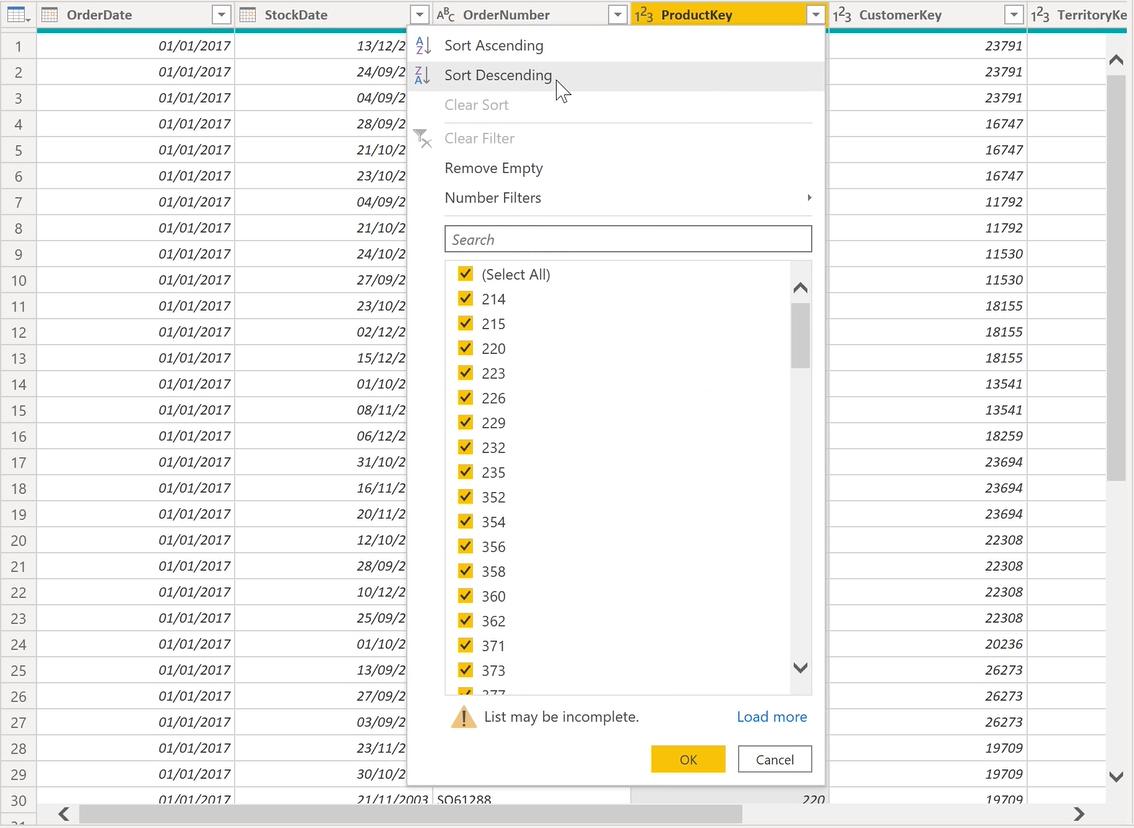Click the TerritoryKey number data type icon
The height and width of the screenshot is (828, 1134).
pyautogui.click(x=1040, y=15)
